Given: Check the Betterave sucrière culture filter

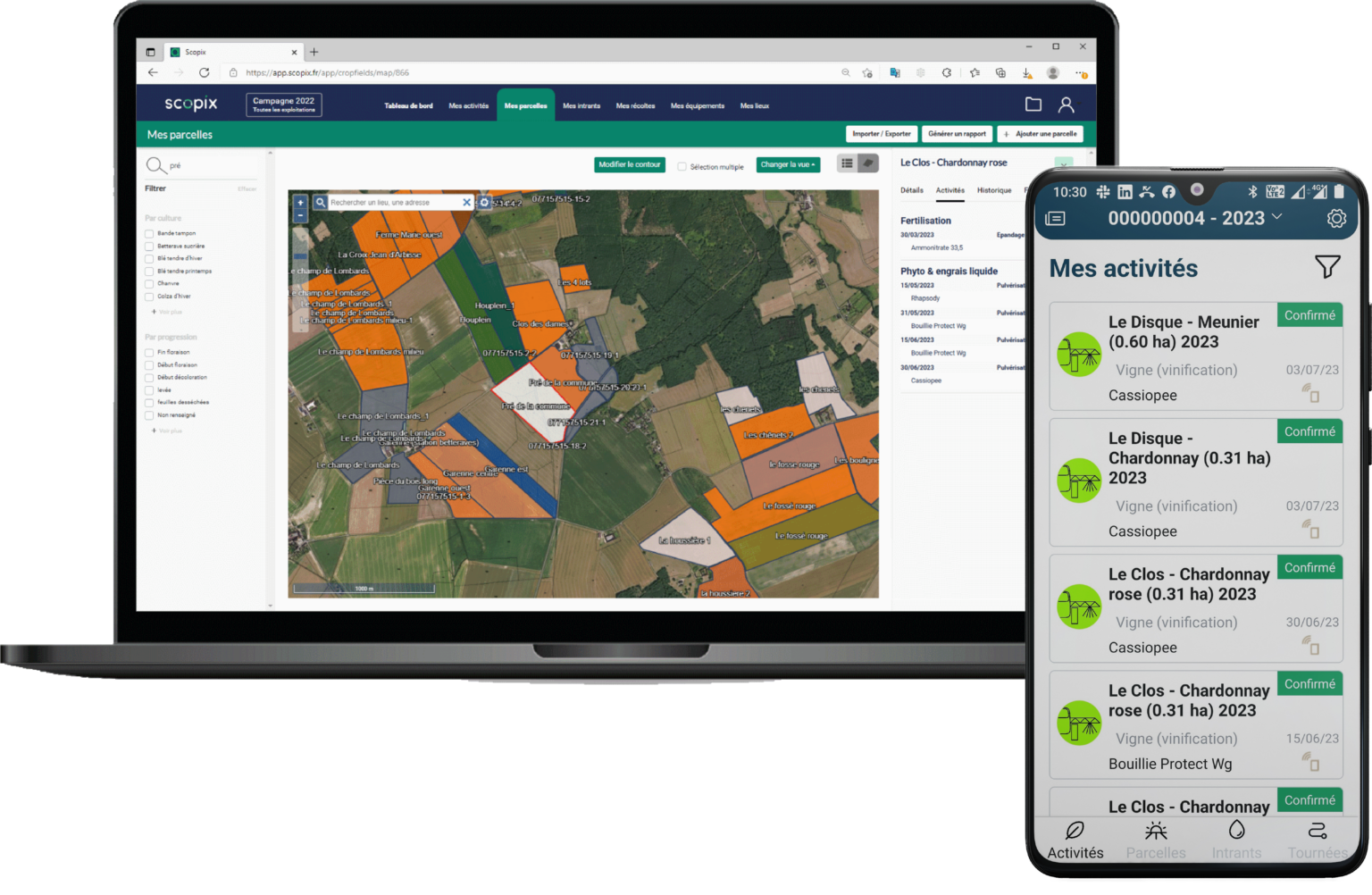Looking at the screenshot, I should [149, 246].
